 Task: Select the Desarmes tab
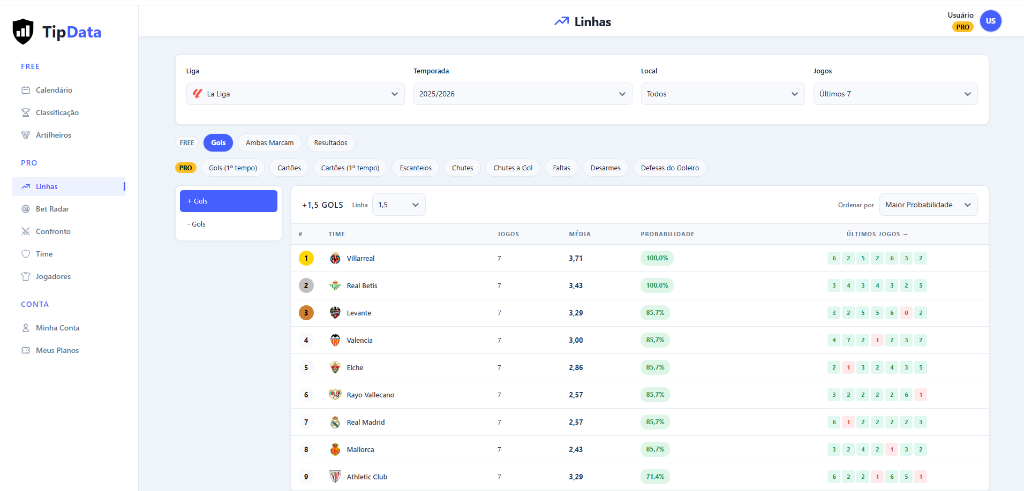tap(605, 168)
